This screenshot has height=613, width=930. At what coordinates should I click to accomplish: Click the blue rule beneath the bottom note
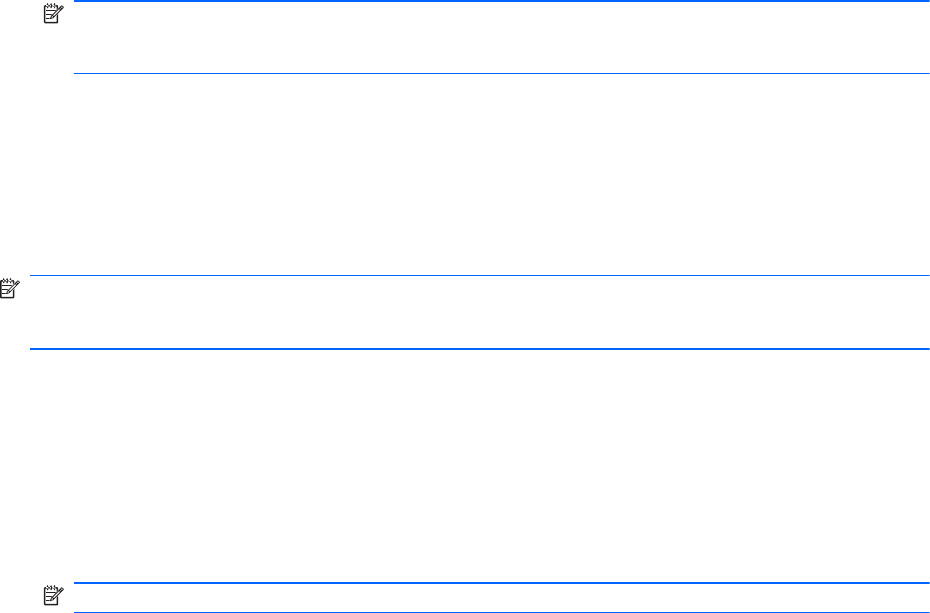(x=500, y=611)
